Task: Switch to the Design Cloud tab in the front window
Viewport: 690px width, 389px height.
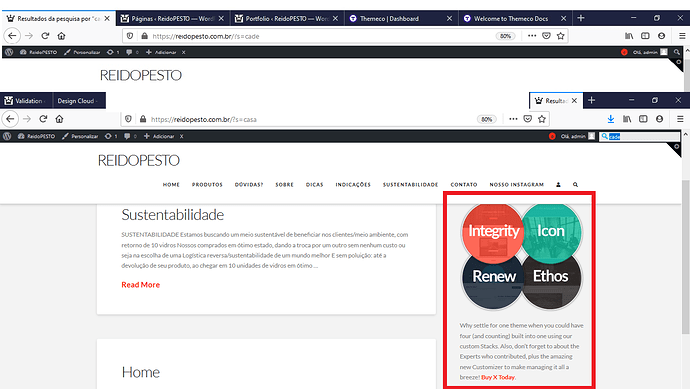Action: pos(79,101)
